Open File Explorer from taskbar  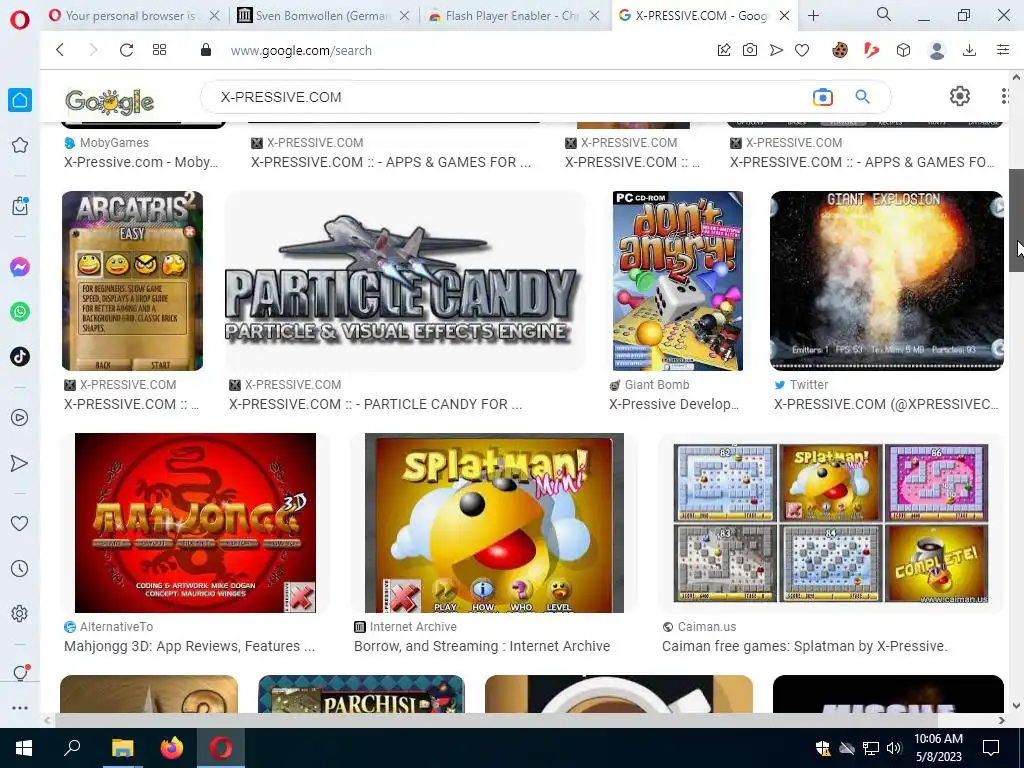[122, 748]
